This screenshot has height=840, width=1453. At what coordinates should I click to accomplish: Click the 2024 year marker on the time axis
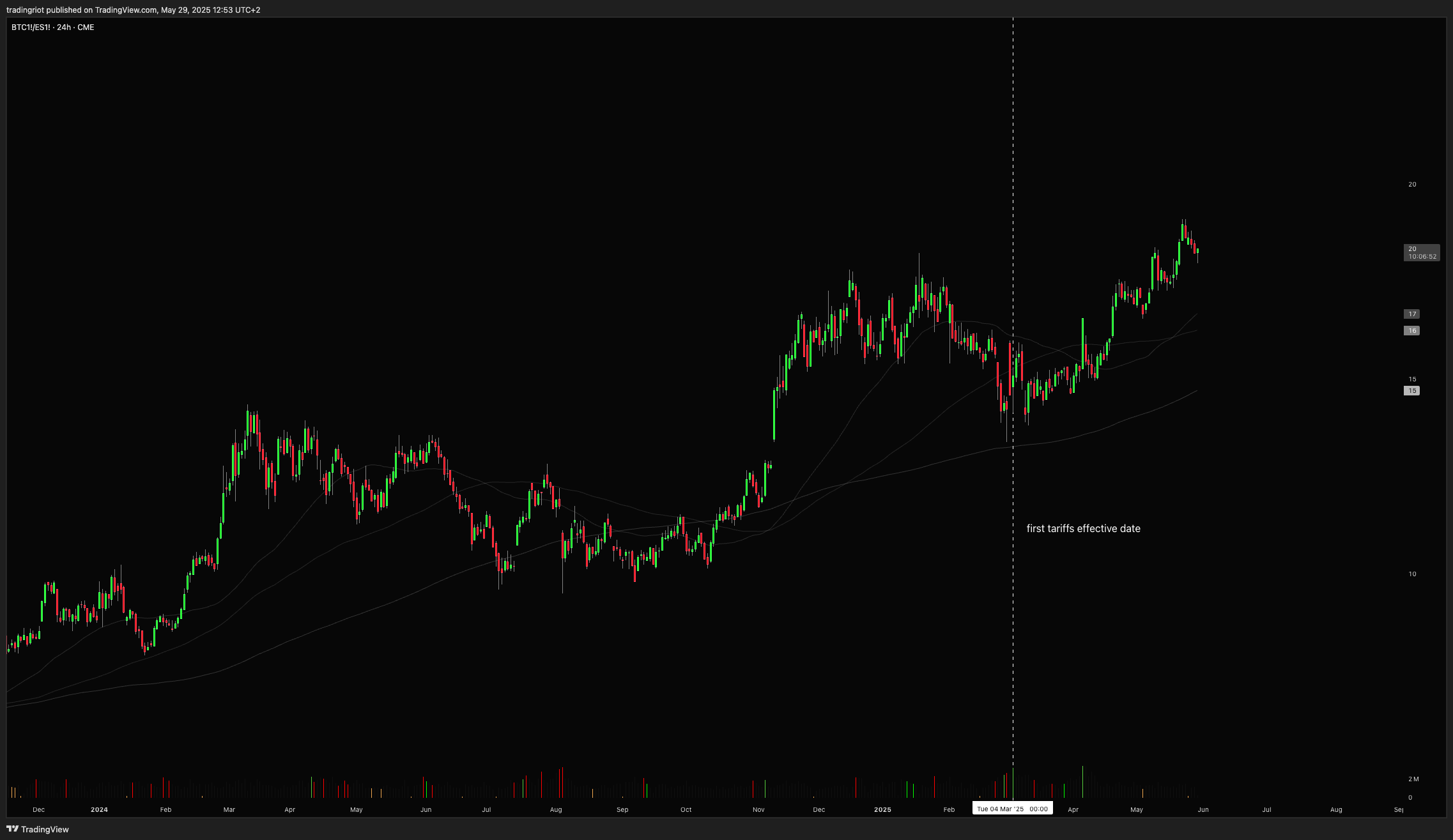coord(99,810)
